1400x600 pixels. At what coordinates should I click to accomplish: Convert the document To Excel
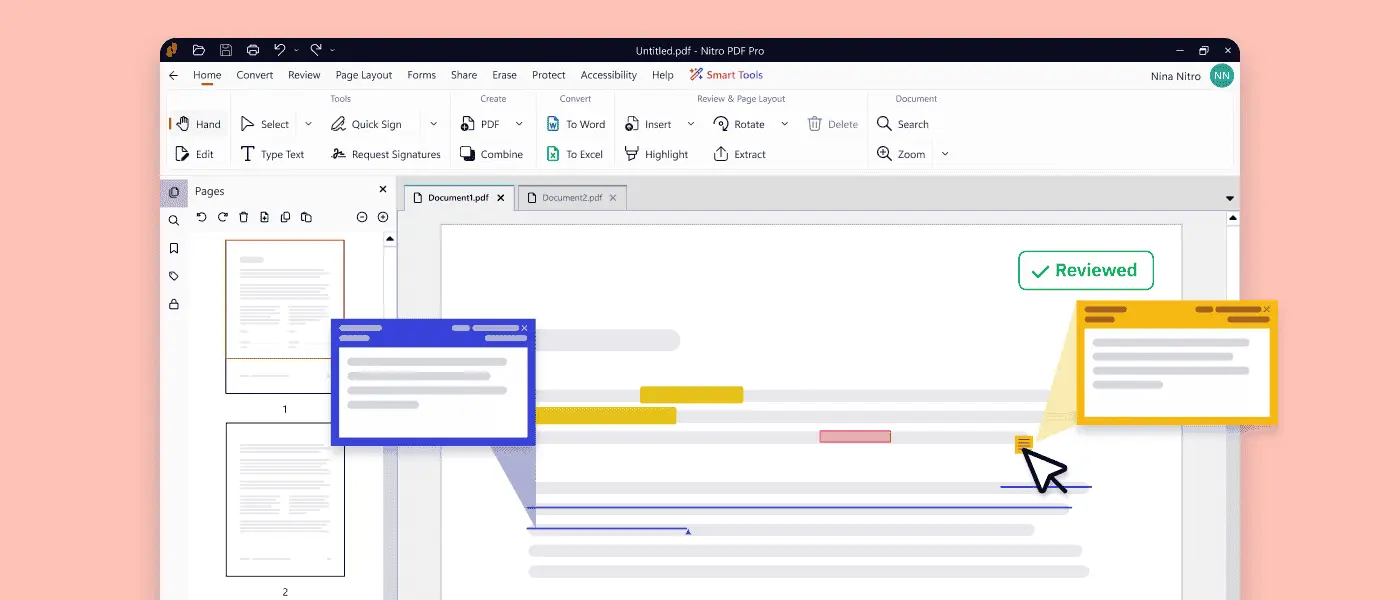pos(575,154)
